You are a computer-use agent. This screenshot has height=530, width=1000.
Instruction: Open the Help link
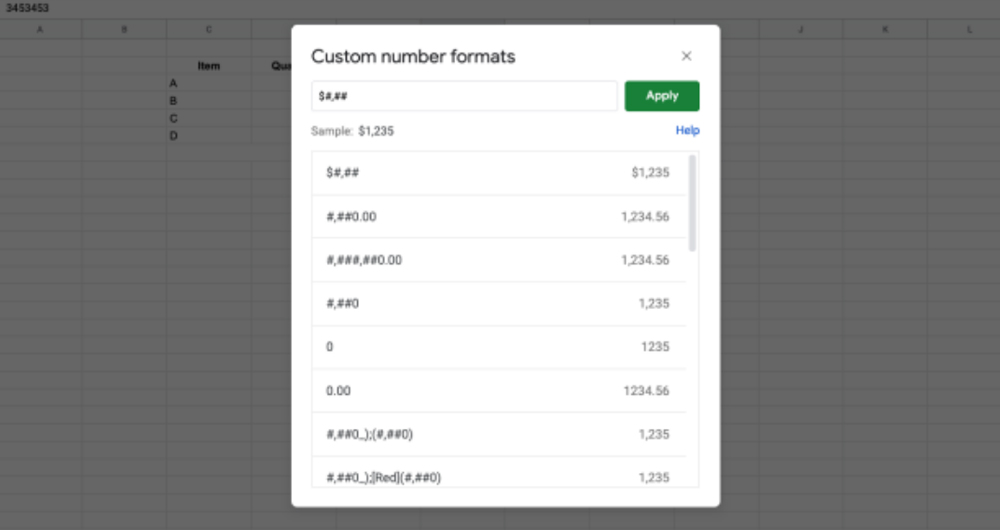pyautogui.click(x=687, y=130)
